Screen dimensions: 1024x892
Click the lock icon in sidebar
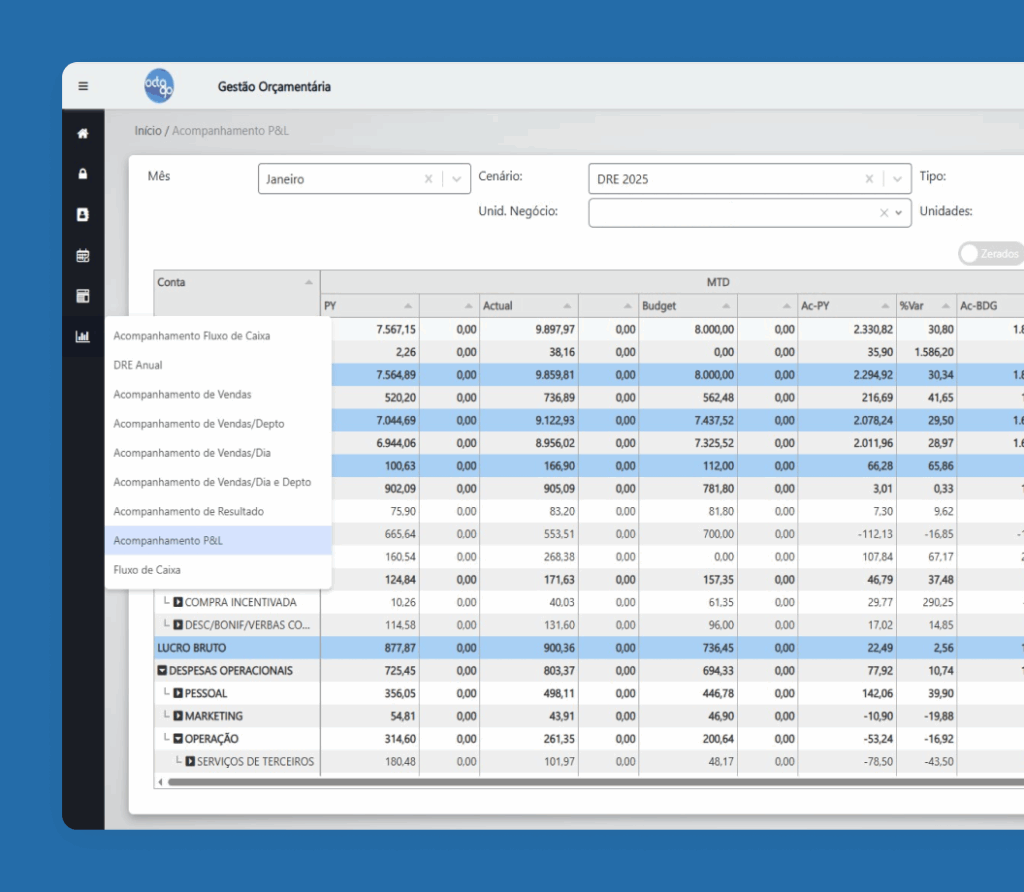tap(83, 174)
